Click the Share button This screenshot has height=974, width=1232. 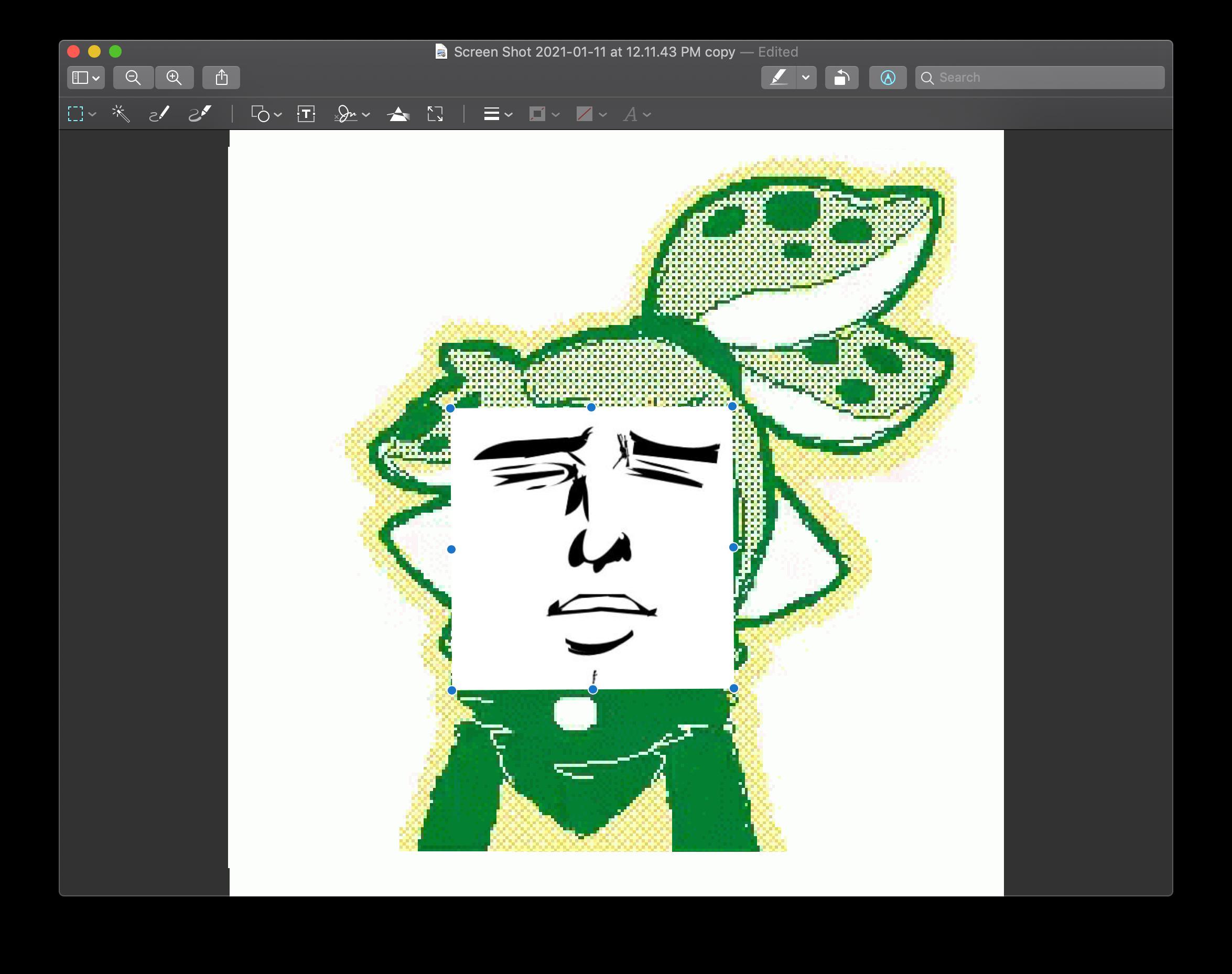[x=221, y=78]
